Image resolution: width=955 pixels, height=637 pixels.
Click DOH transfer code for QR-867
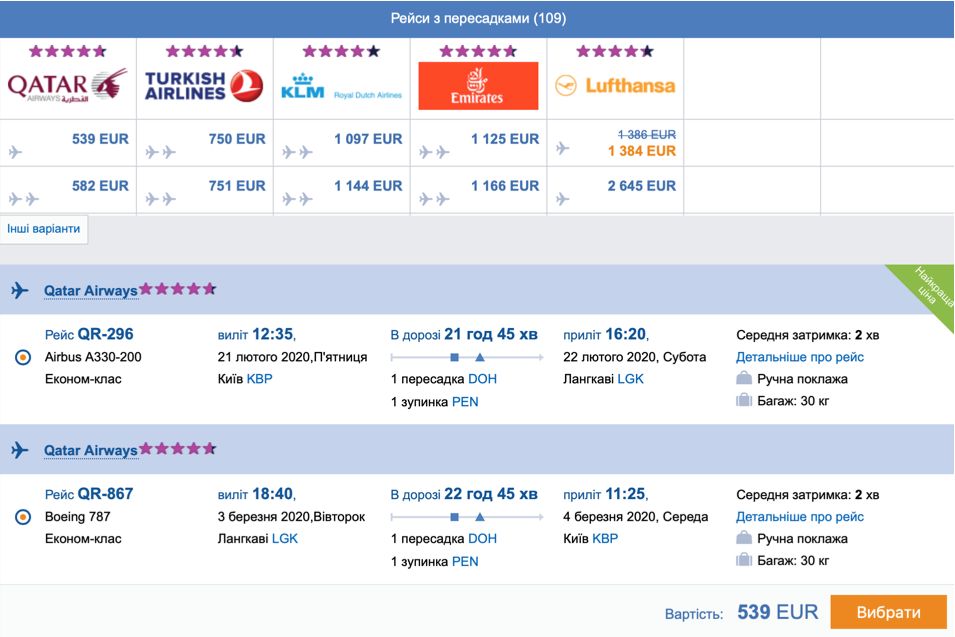[482, 538]
